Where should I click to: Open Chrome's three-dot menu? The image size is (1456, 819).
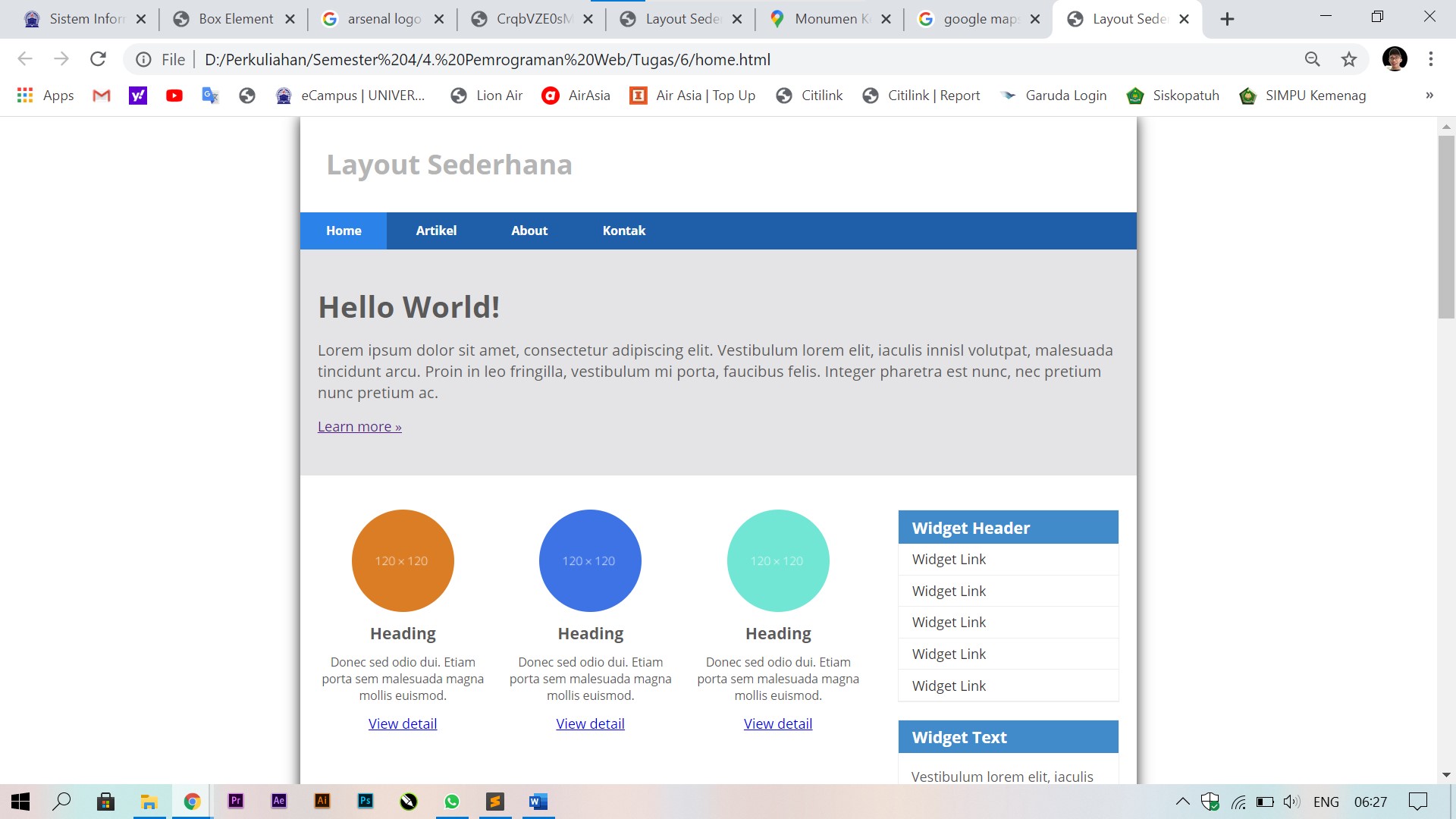click(x=1431, y=59)
